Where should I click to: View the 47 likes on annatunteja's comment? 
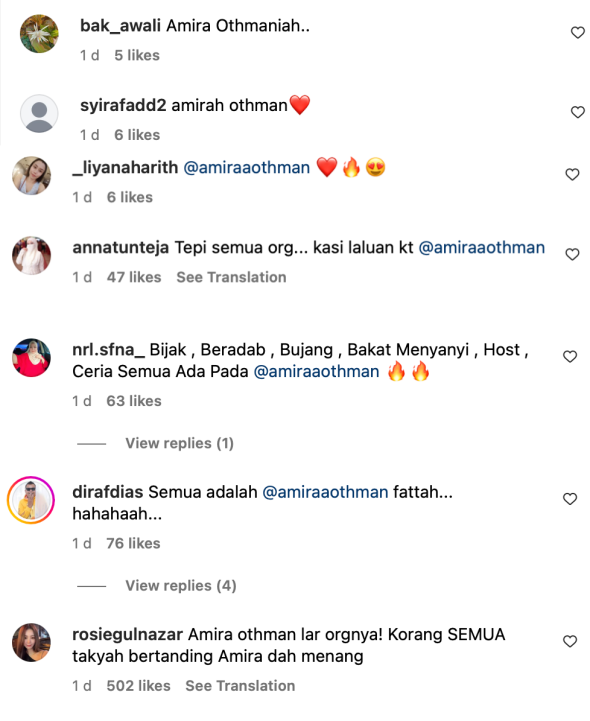click(134, 277)
